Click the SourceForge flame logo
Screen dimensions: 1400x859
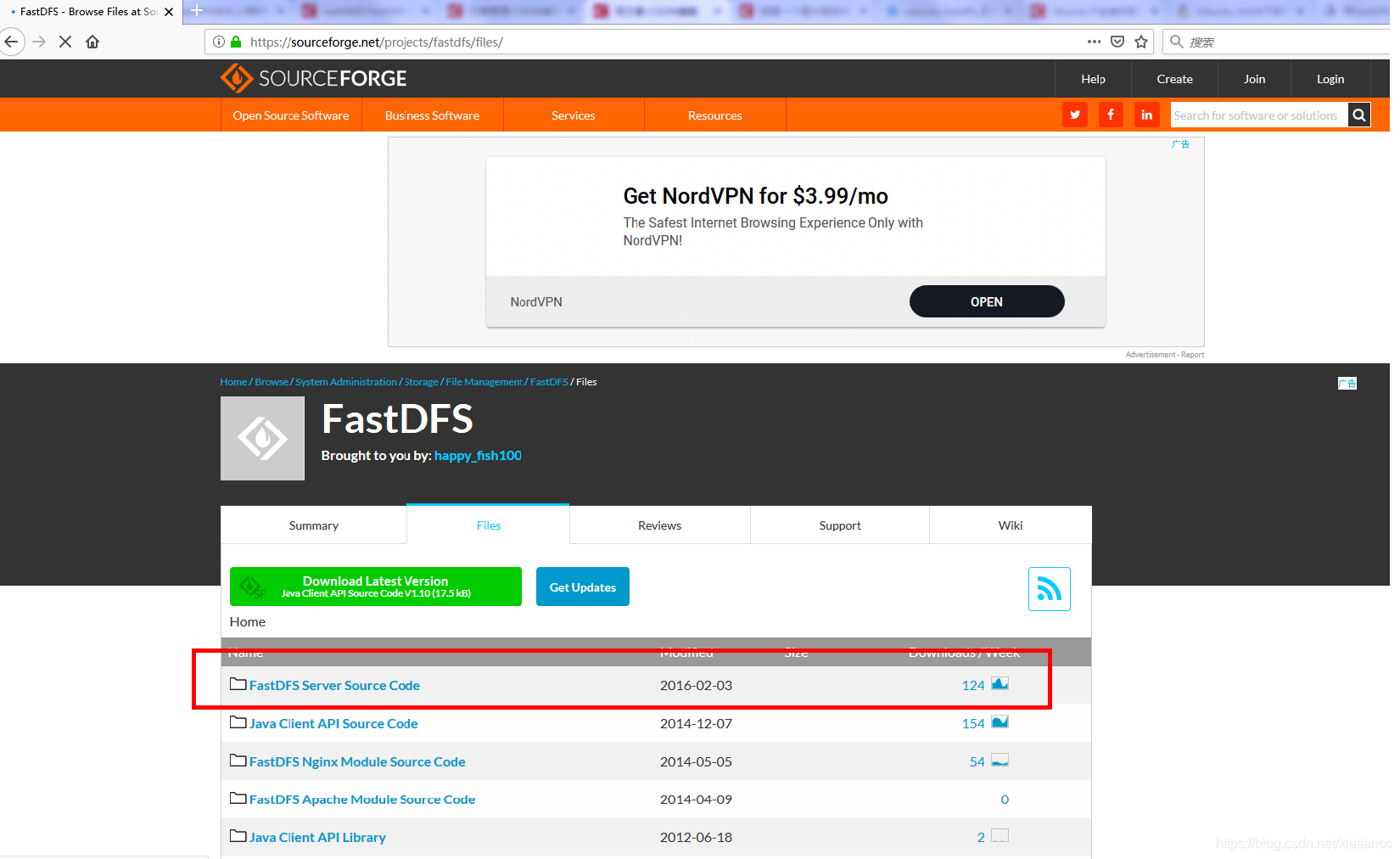click(x=236, y=78)
